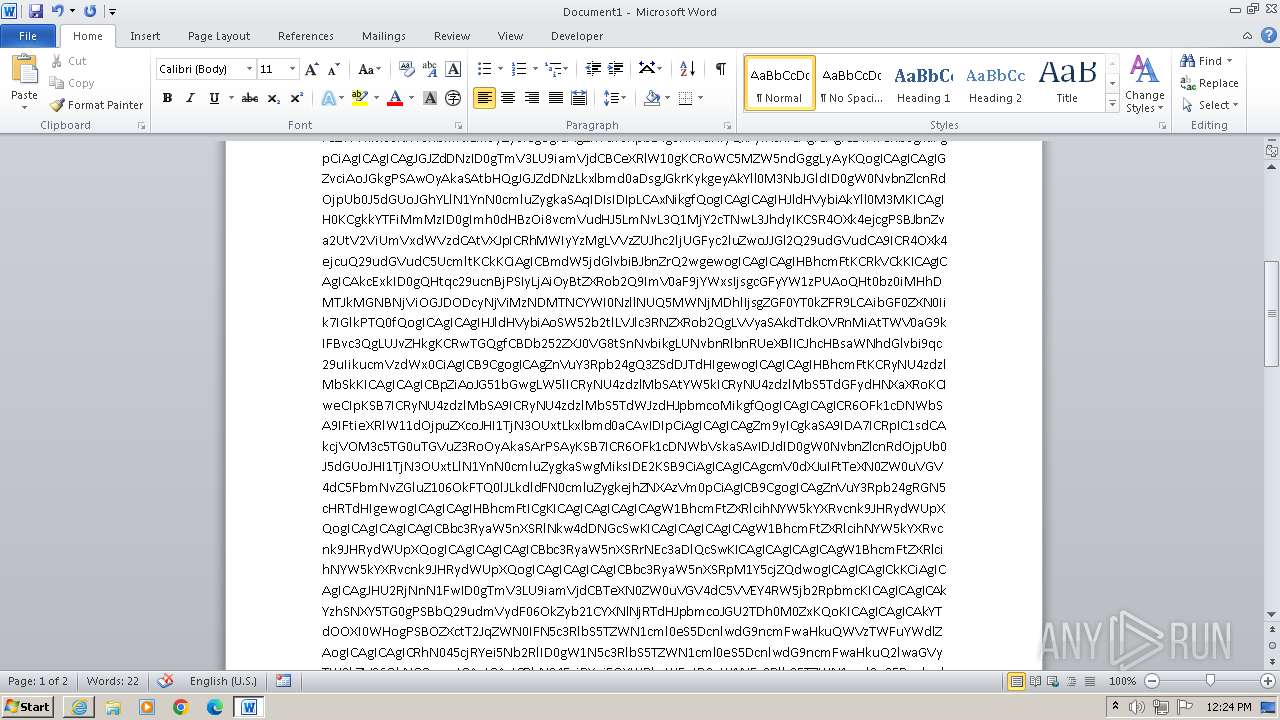This screenshot has width=1280, height=720.
Task: Switch to the References tab
Action: point(306,36)
